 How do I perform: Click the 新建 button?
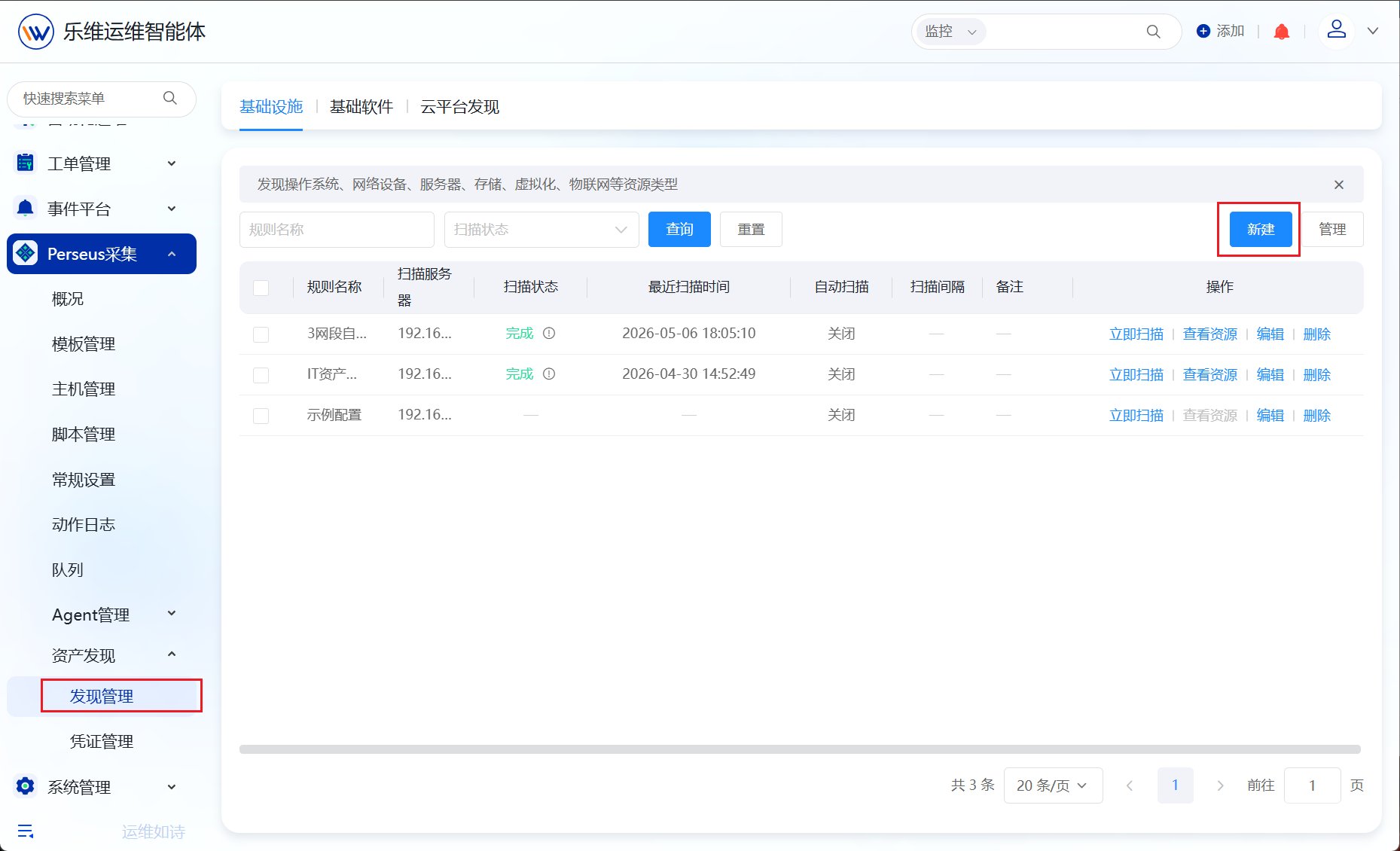pos(1261,230)
